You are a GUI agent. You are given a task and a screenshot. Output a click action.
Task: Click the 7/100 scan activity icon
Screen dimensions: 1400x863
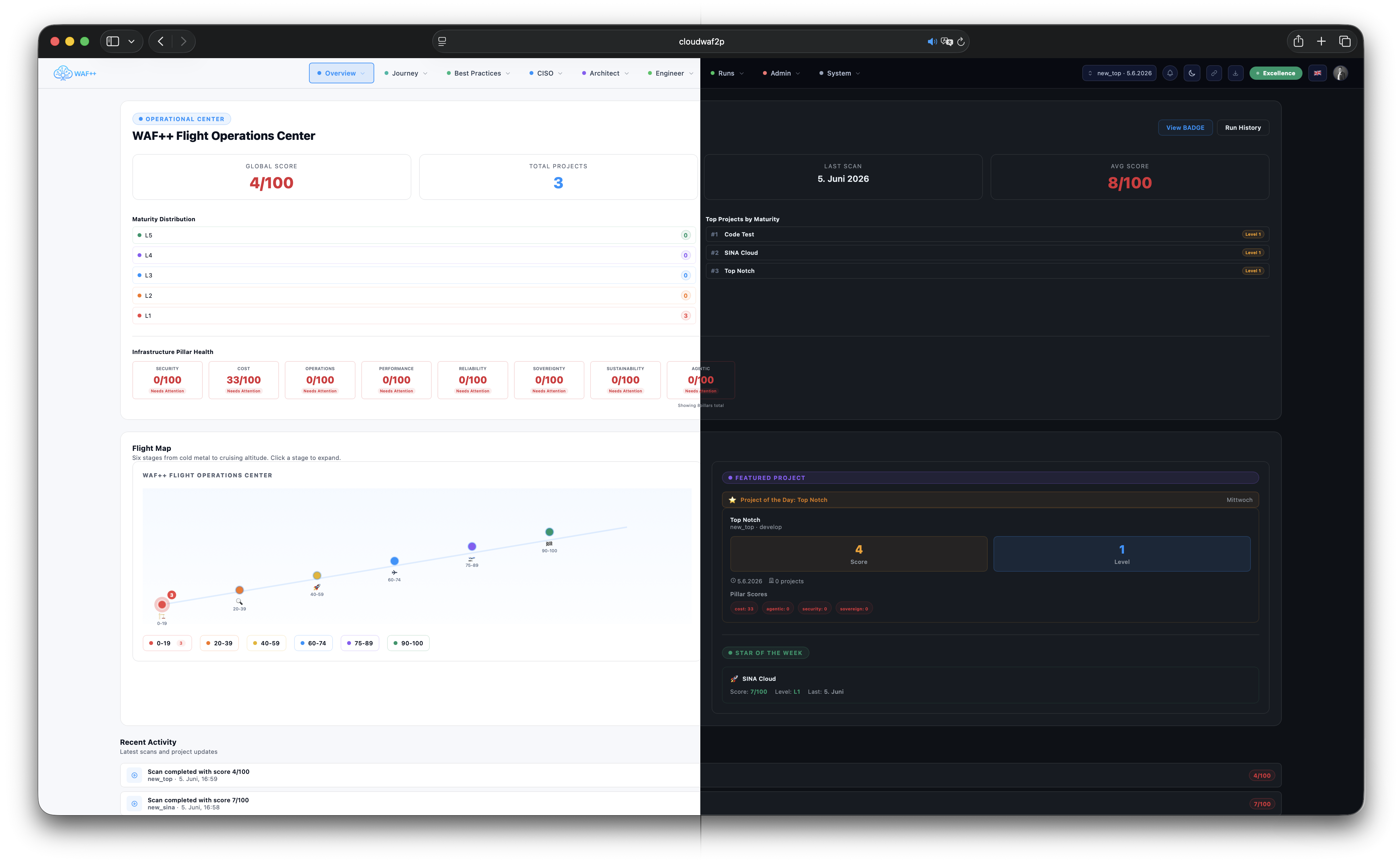(x=135, y=804)
